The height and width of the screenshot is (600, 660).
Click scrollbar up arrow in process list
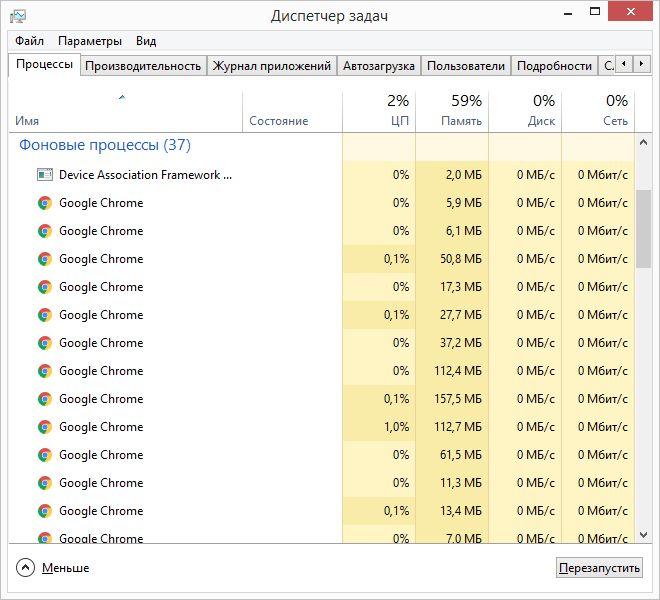(x=643, y=142)
